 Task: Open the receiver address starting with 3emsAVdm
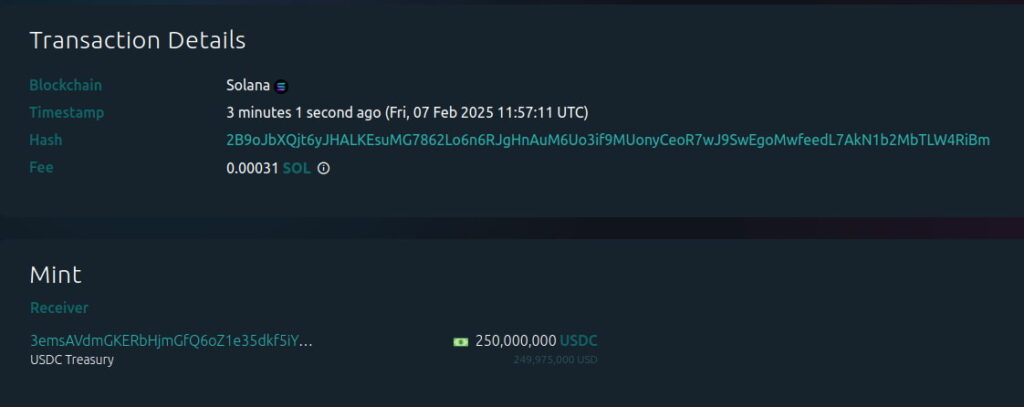tap(171, 341)
